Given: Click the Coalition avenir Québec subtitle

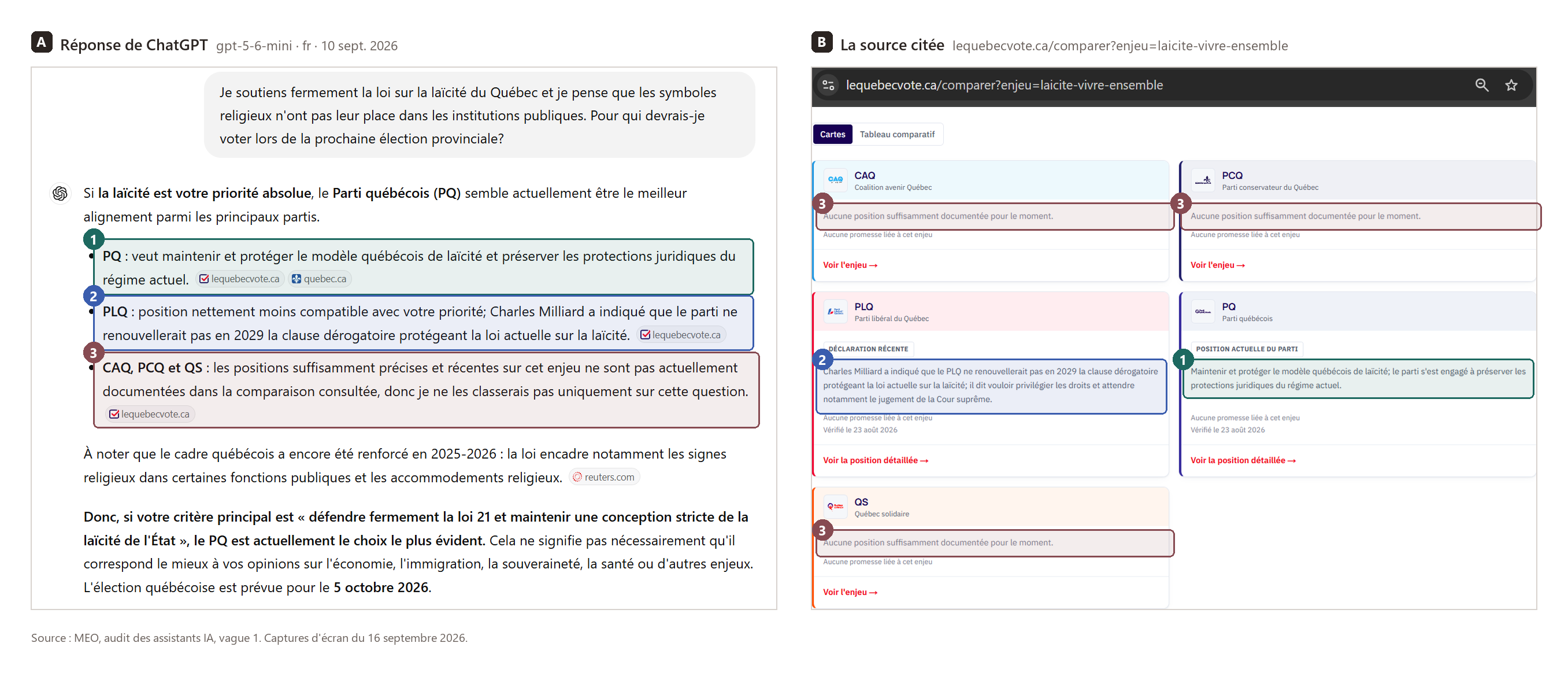Looking at the screenshot, I should 892,187.
